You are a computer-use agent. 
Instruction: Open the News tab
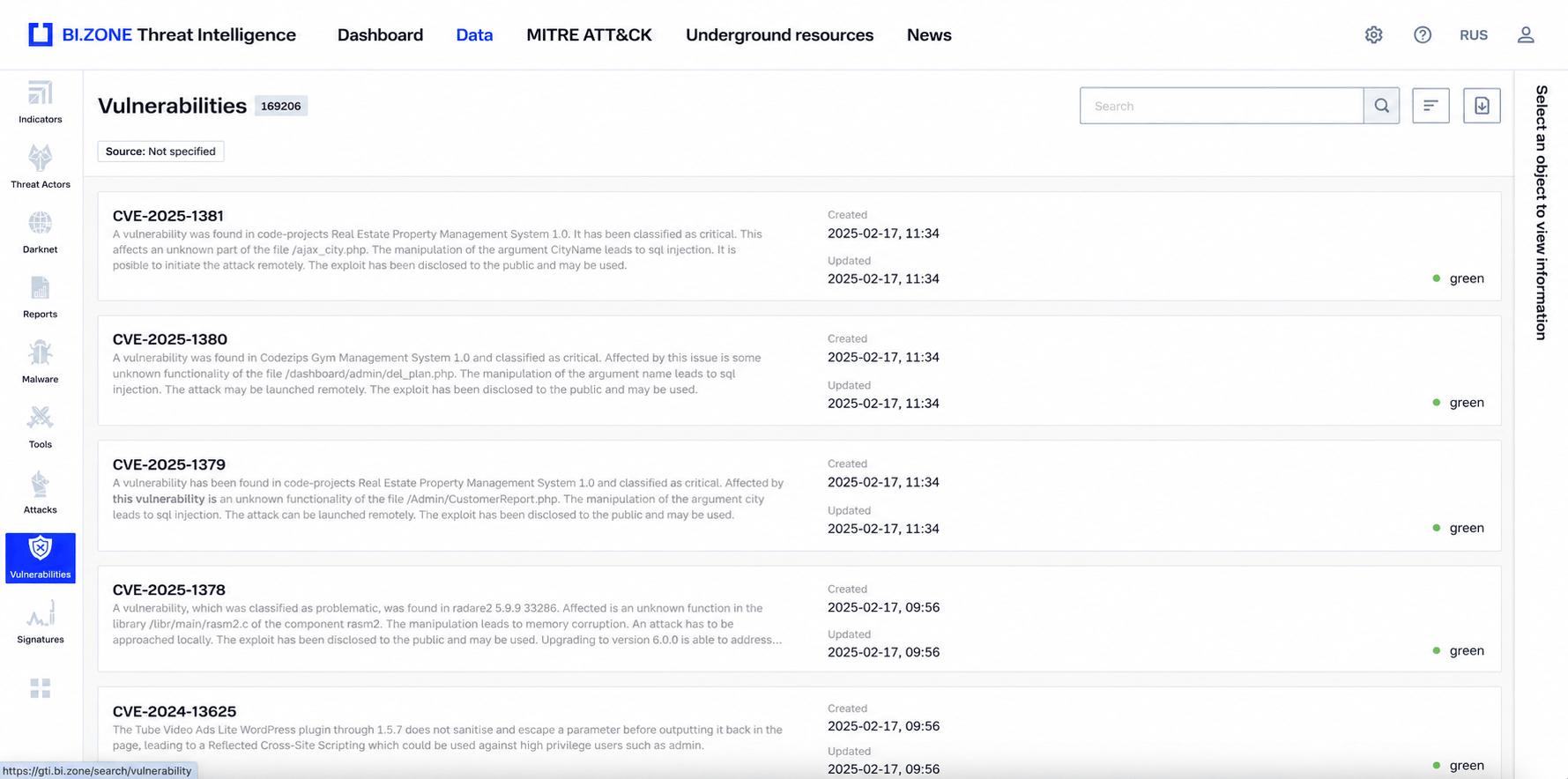[x=929, y=34]
